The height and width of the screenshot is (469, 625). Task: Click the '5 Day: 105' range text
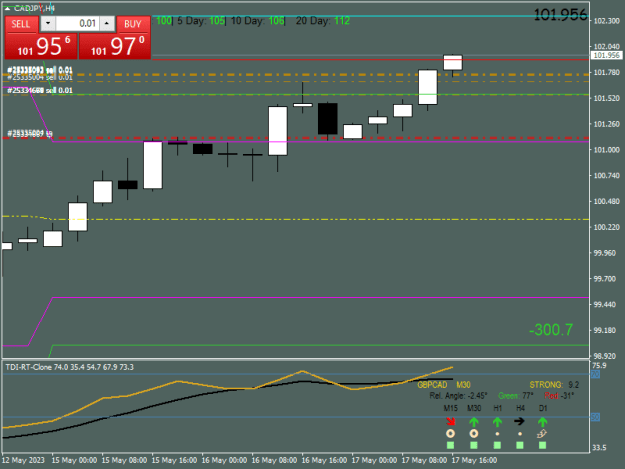[201, 21]
